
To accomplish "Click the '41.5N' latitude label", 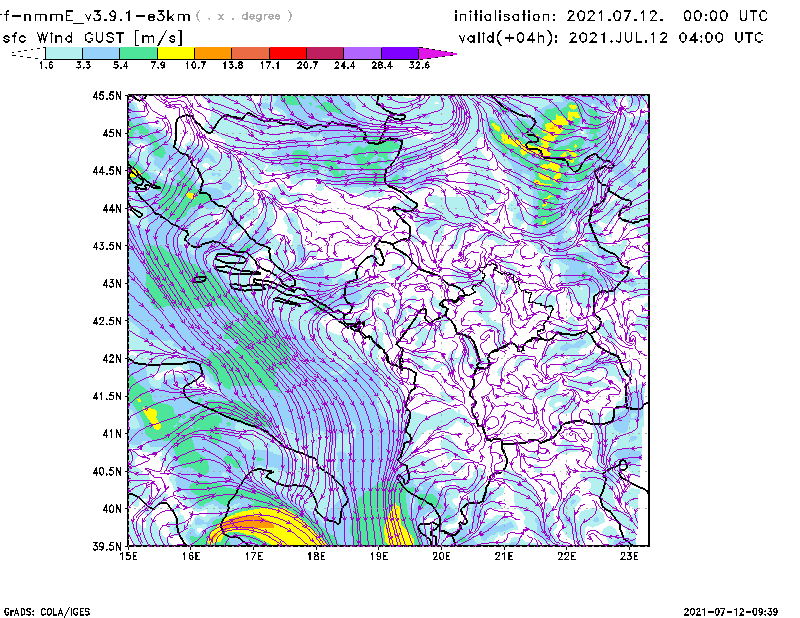I will (107, 396).
